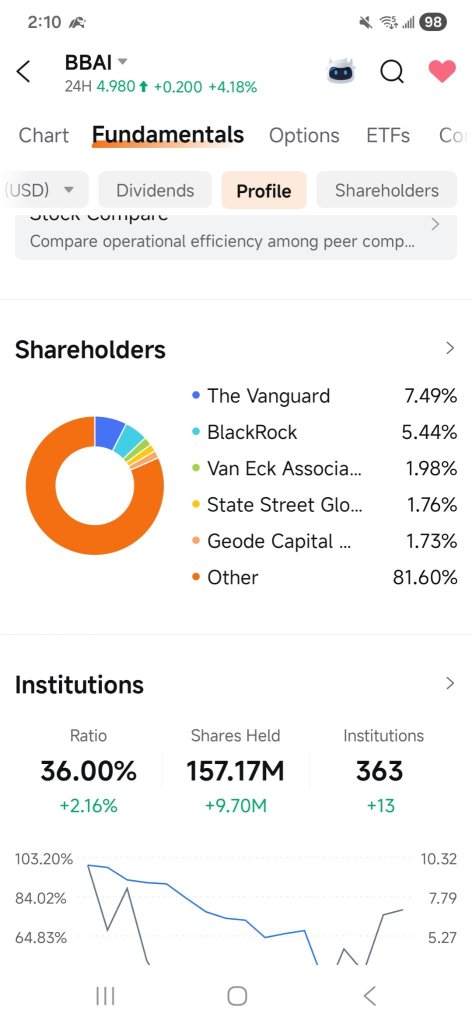The image size is (472, 1024).
Task: Tap the Android recent apps button
Action: pos(105,995)
